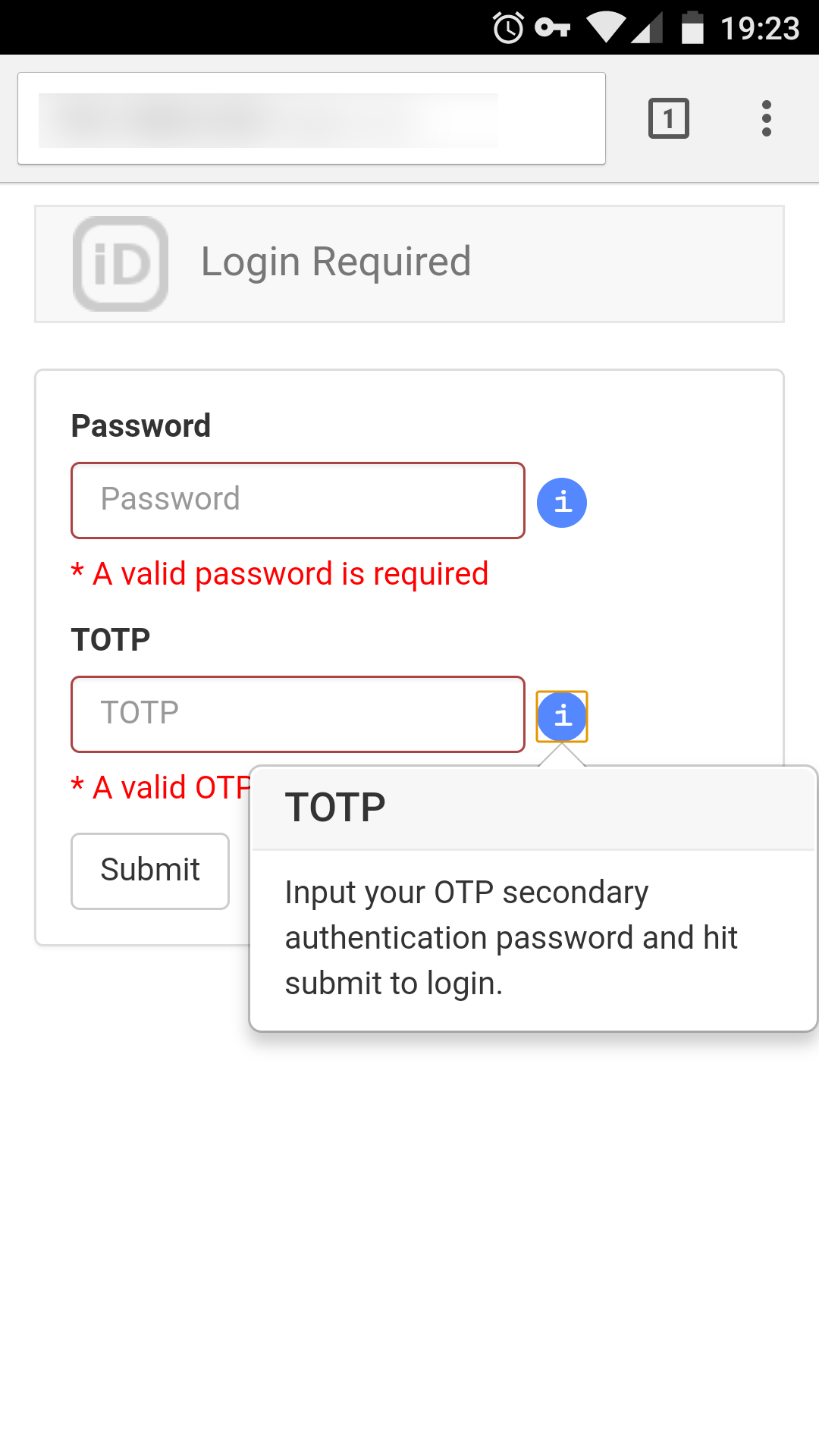819x1456 pixels.
Task: Click the TOTP popover title
Action: (x=335, y=808)
